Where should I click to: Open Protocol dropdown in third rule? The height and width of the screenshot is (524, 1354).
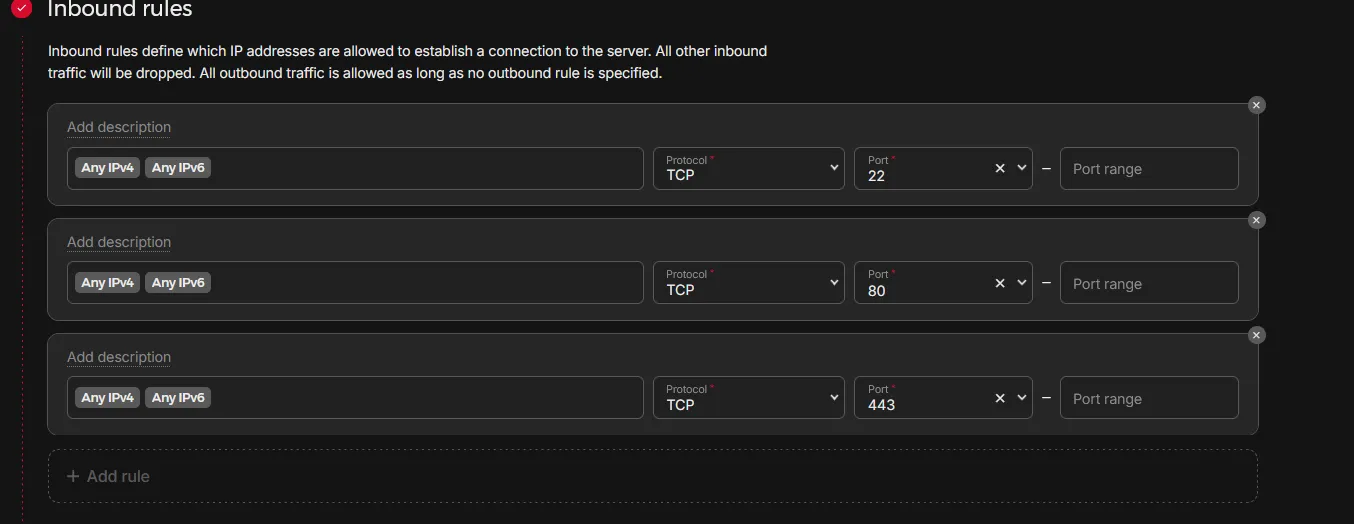click(748, 399)
